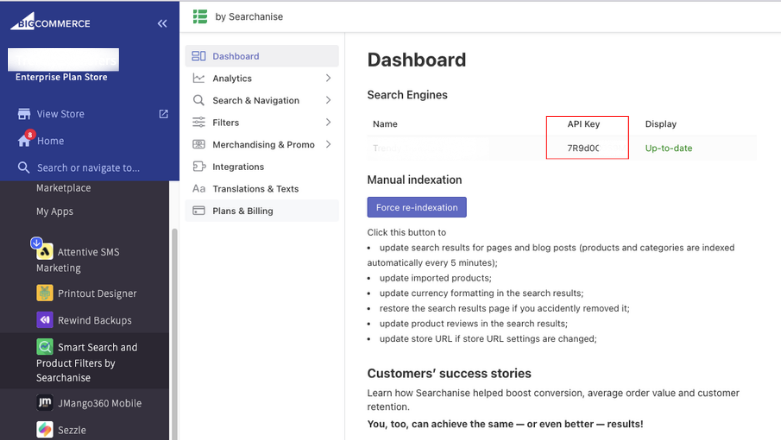
Task: Open JMango360 Mobile app icon
Action: point(45,403)
